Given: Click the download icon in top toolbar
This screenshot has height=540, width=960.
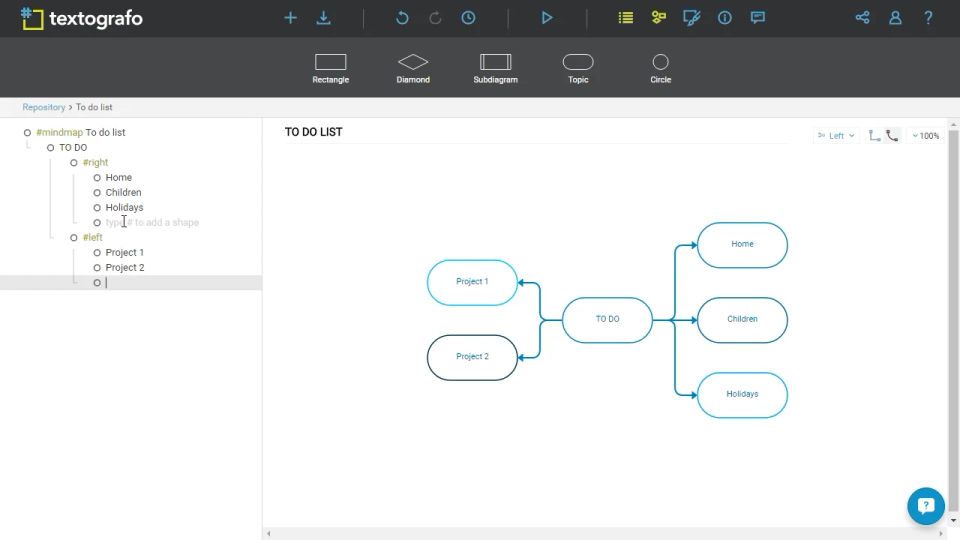Looking at the screenshot, I should tap(323, 18).
